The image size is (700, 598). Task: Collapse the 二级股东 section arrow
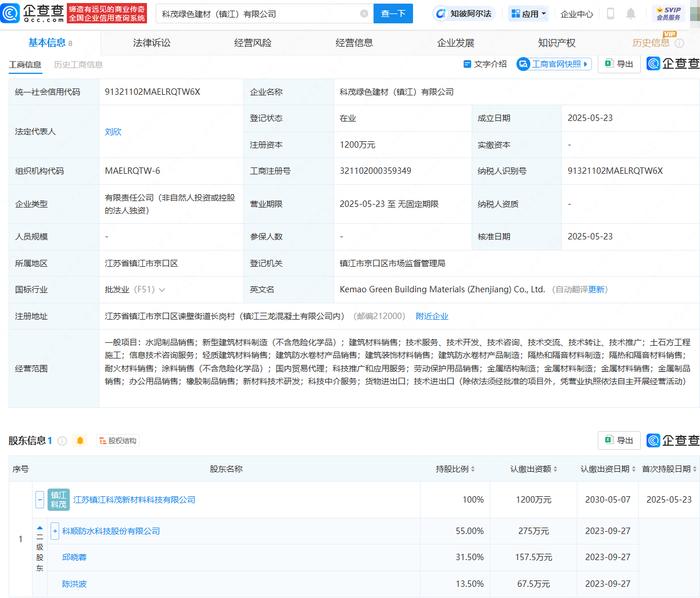coord(40,528)
